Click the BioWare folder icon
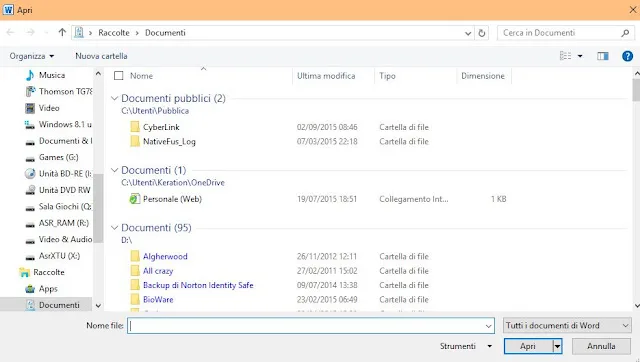The image size is (640, 362). coord(135,299)
